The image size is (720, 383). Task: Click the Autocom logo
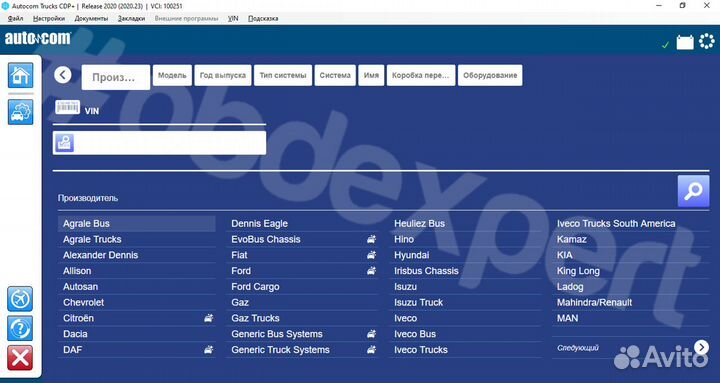[38, 38]
